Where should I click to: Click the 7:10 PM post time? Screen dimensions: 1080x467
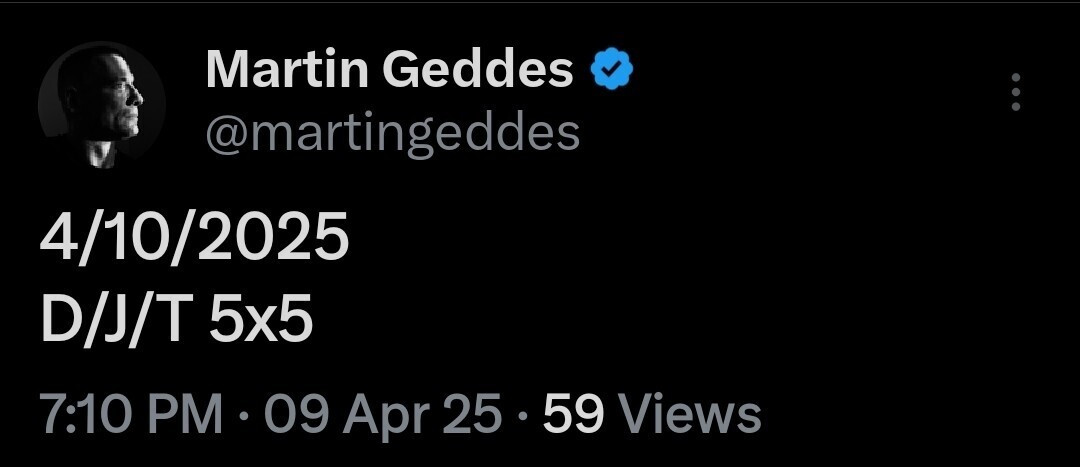click(130, 413)
